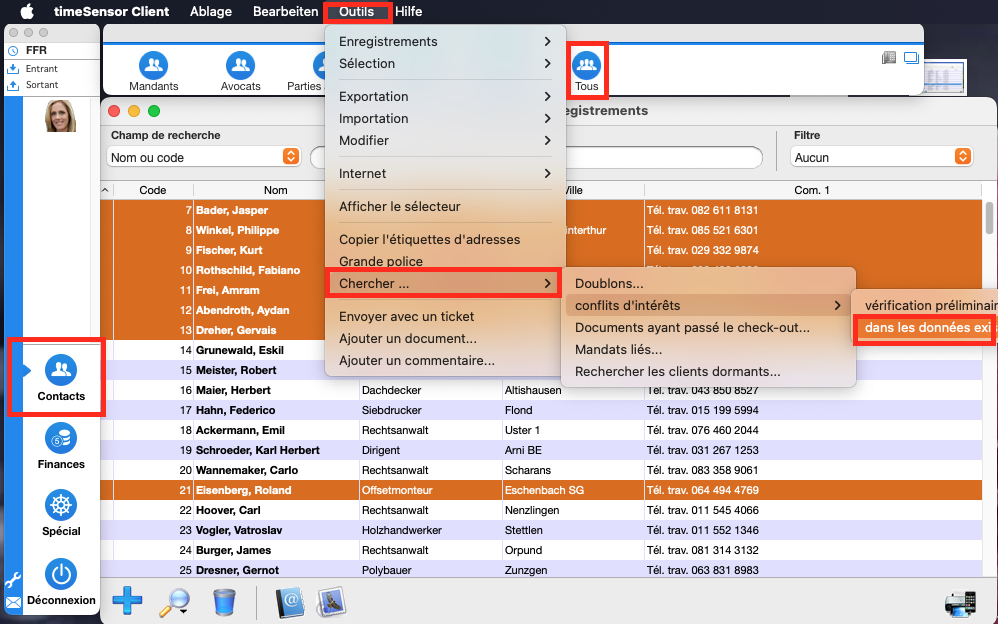
Task: Click the blue plus icon to add a record
Action: [x=127, y=600]
